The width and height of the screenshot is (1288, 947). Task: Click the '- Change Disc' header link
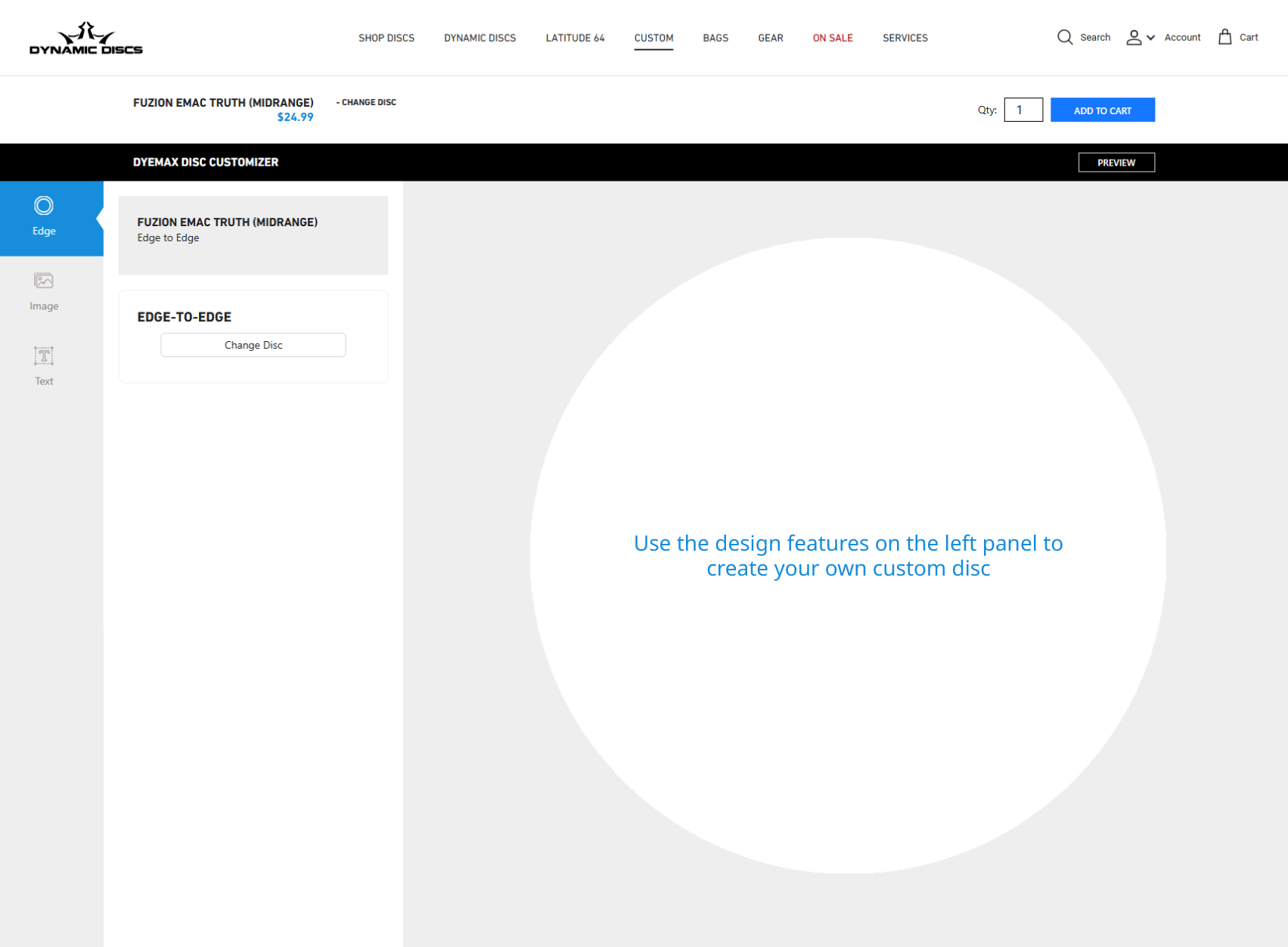tap(366, 102)
